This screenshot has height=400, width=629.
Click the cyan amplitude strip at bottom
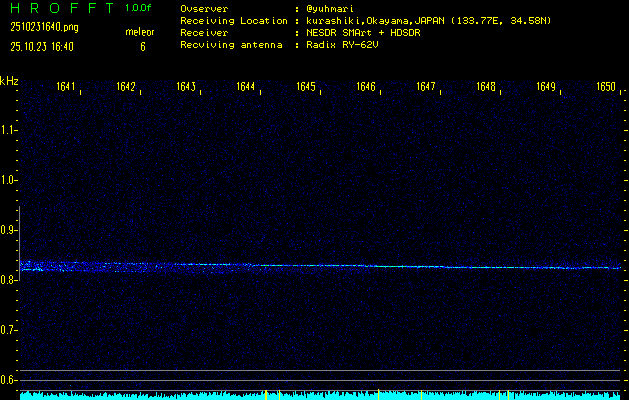pos(320,395)
